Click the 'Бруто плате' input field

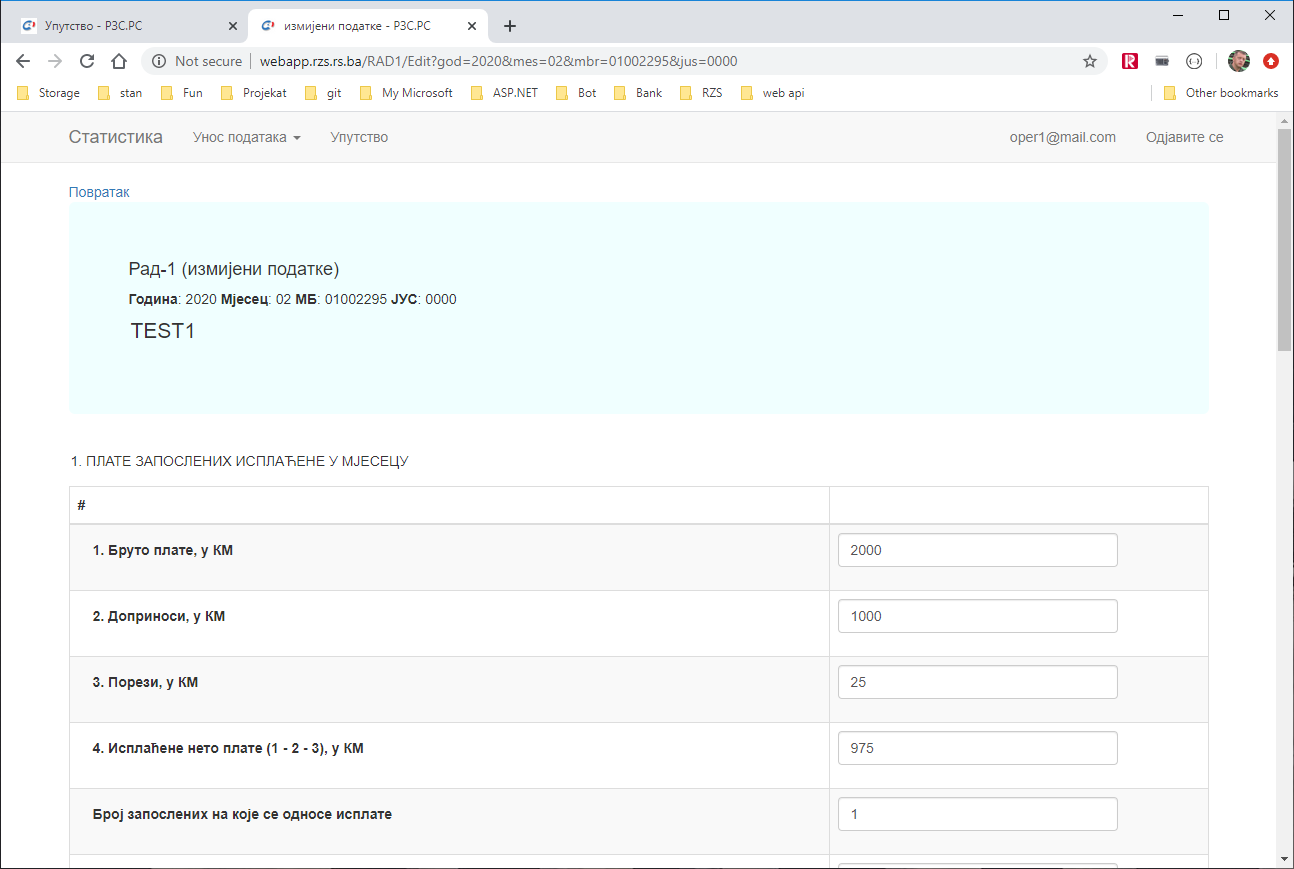[x=977, y=550]
